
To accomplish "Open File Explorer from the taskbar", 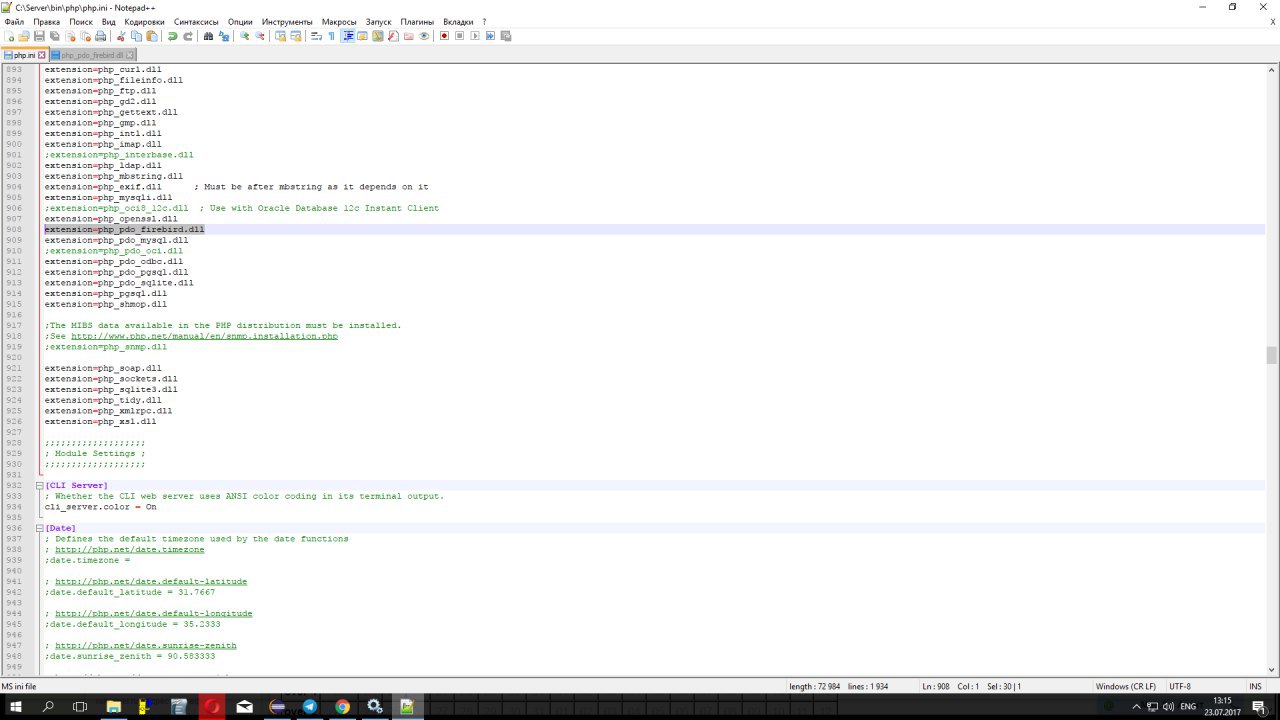I will (113, 706).
